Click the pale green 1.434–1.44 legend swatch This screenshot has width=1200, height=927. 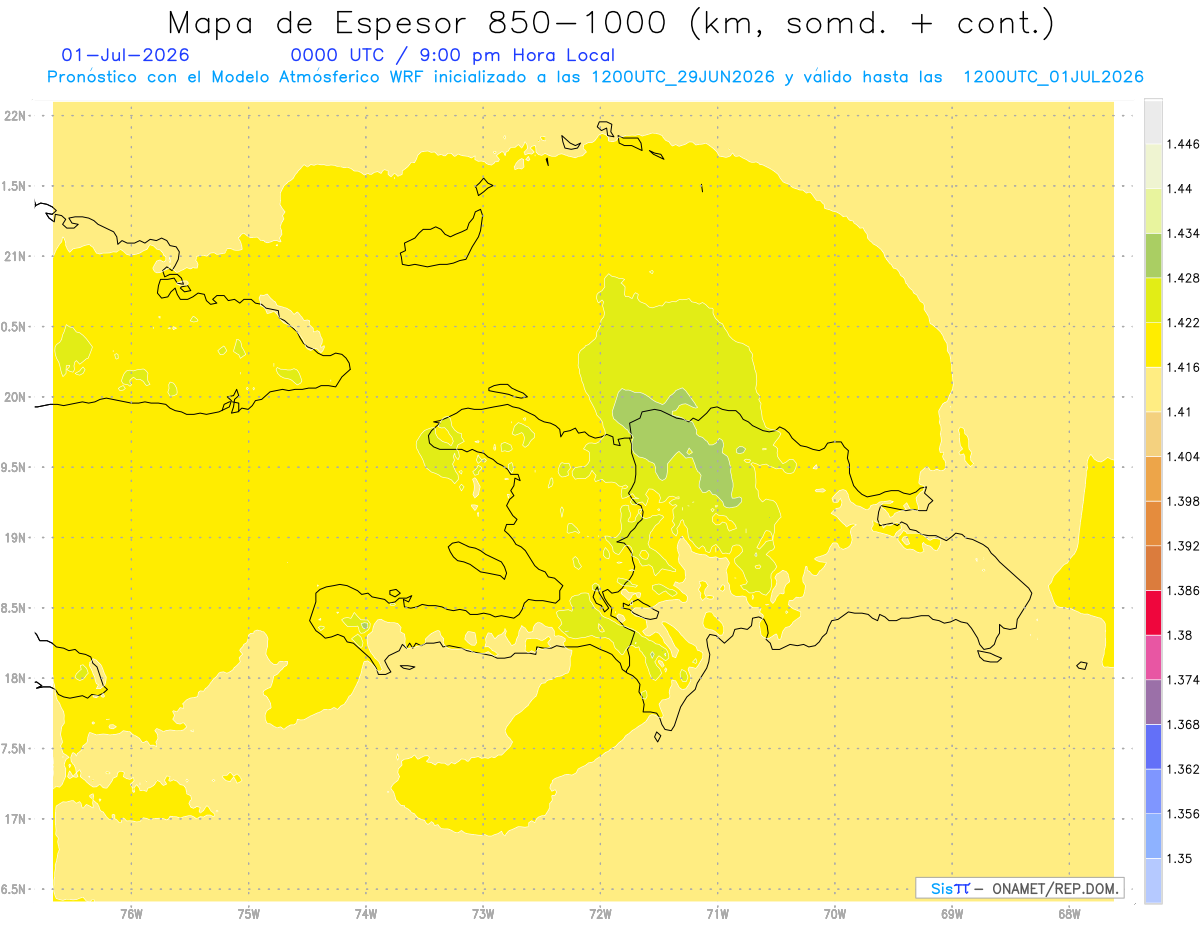coord(1153,211)
